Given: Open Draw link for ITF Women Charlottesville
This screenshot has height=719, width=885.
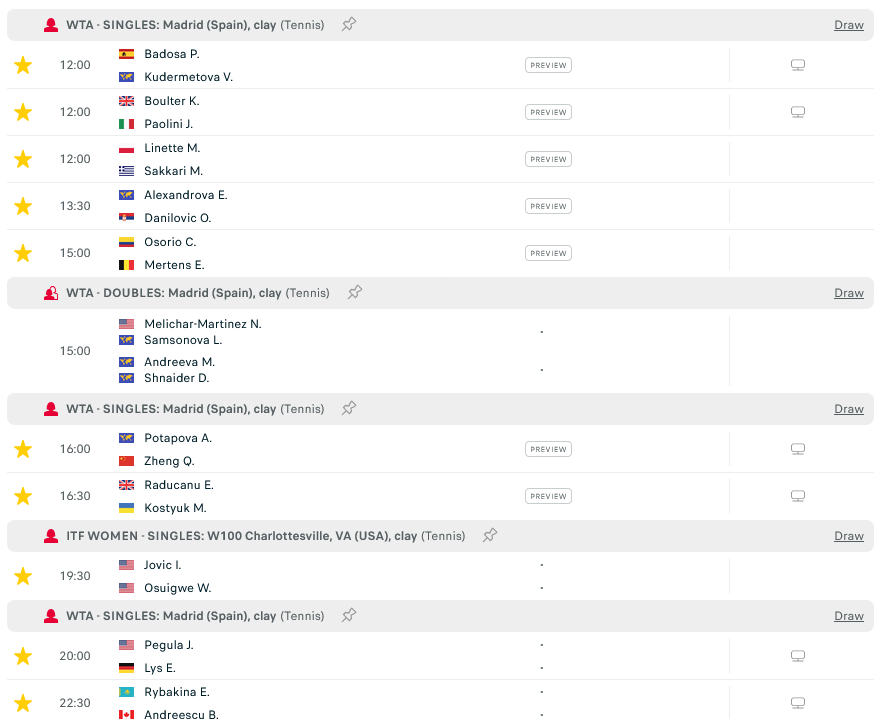Looking at the screenshot, I should pyautogui.click(x=849, y=536).
